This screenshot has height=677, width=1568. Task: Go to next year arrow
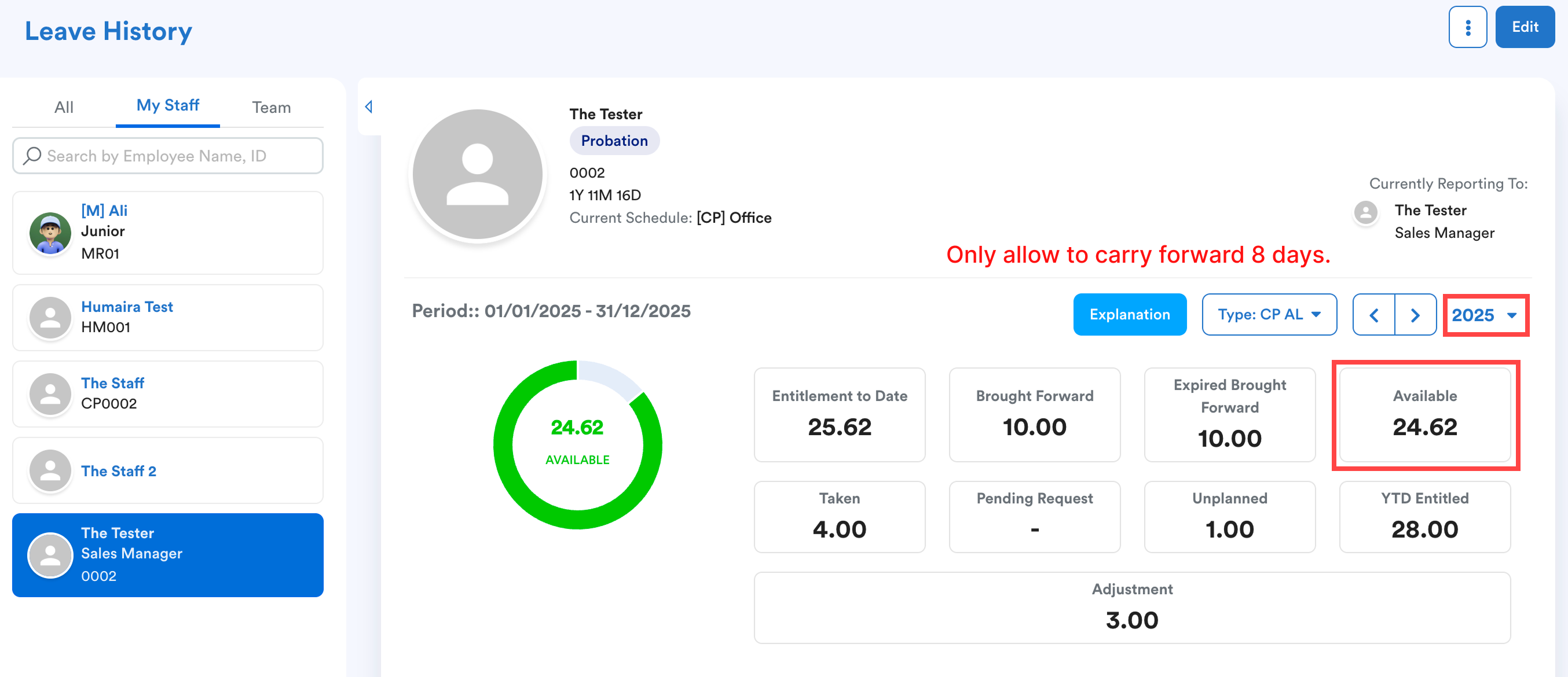1415,315
